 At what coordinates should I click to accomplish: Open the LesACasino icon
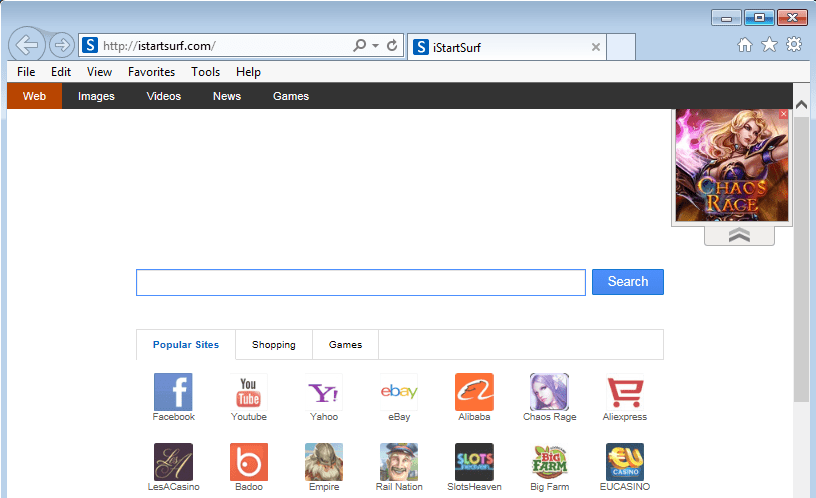(x=173, y=462)
